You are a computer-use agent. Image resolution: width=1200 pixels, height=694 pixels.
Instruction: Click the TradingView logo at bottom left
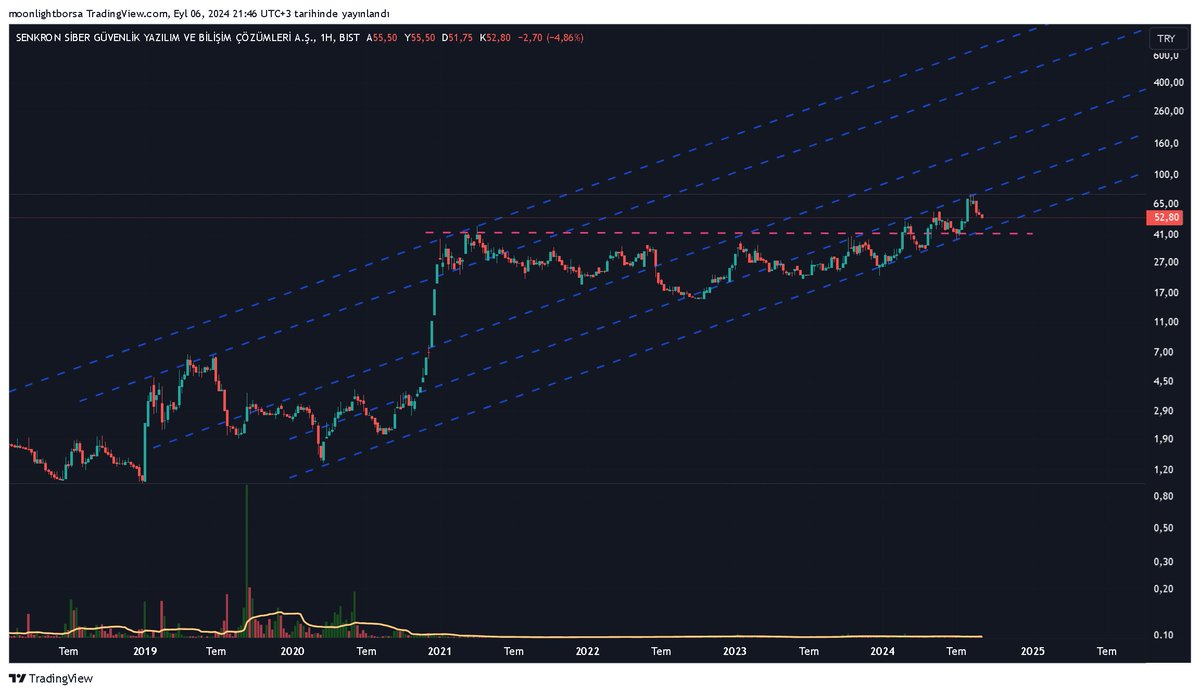tap(51, 678)
